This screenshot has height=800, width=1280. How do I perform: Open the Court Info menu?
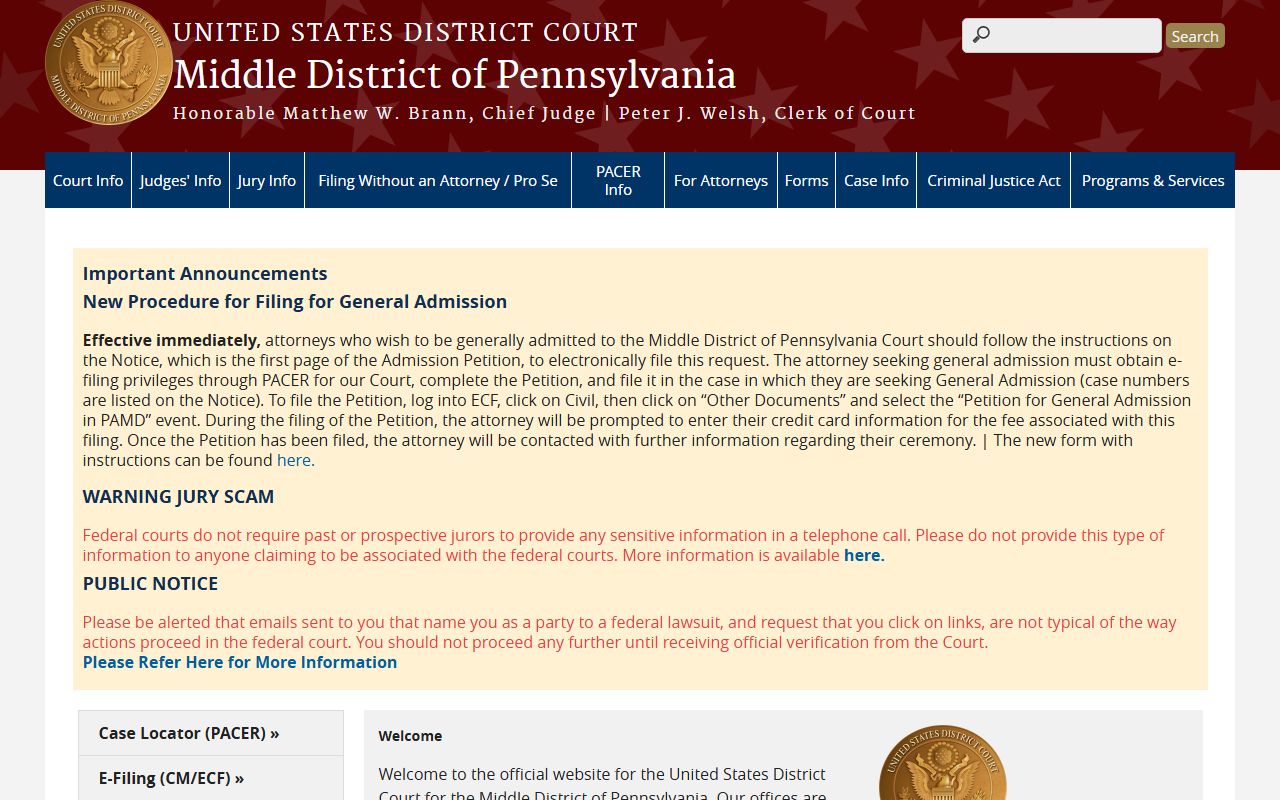88,180
